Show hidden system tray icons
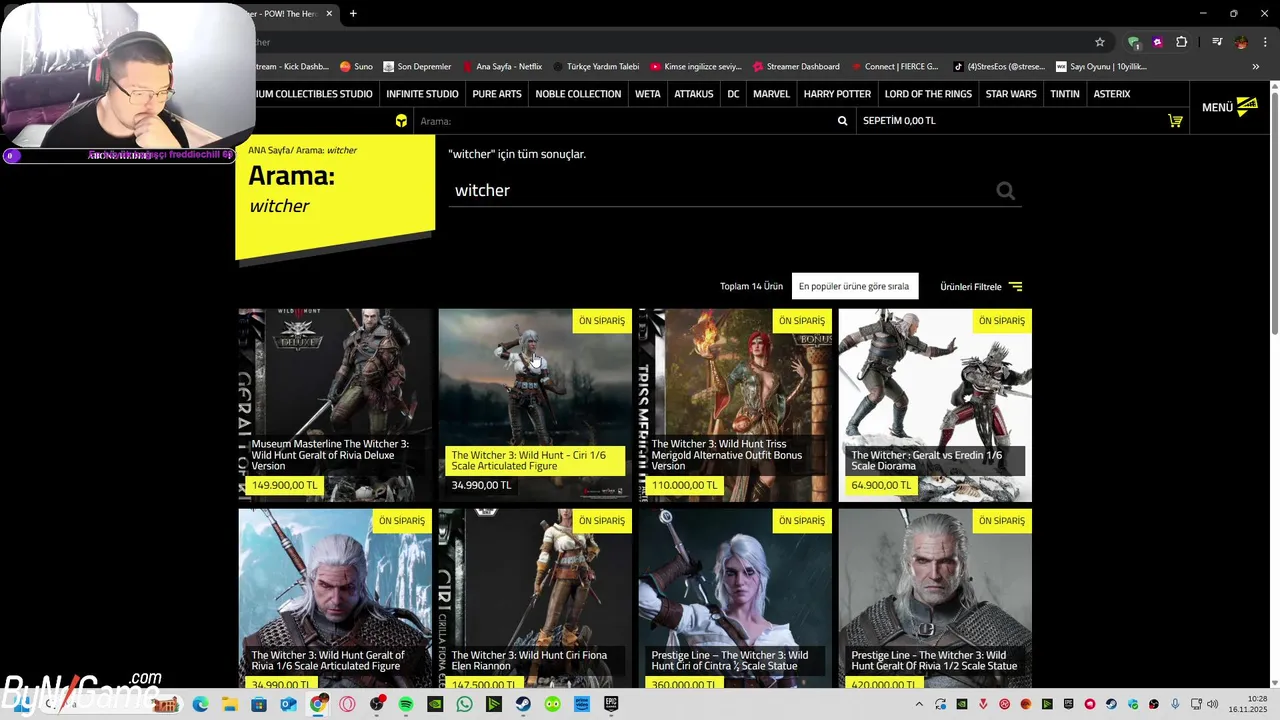 click(x=919, y=704)
